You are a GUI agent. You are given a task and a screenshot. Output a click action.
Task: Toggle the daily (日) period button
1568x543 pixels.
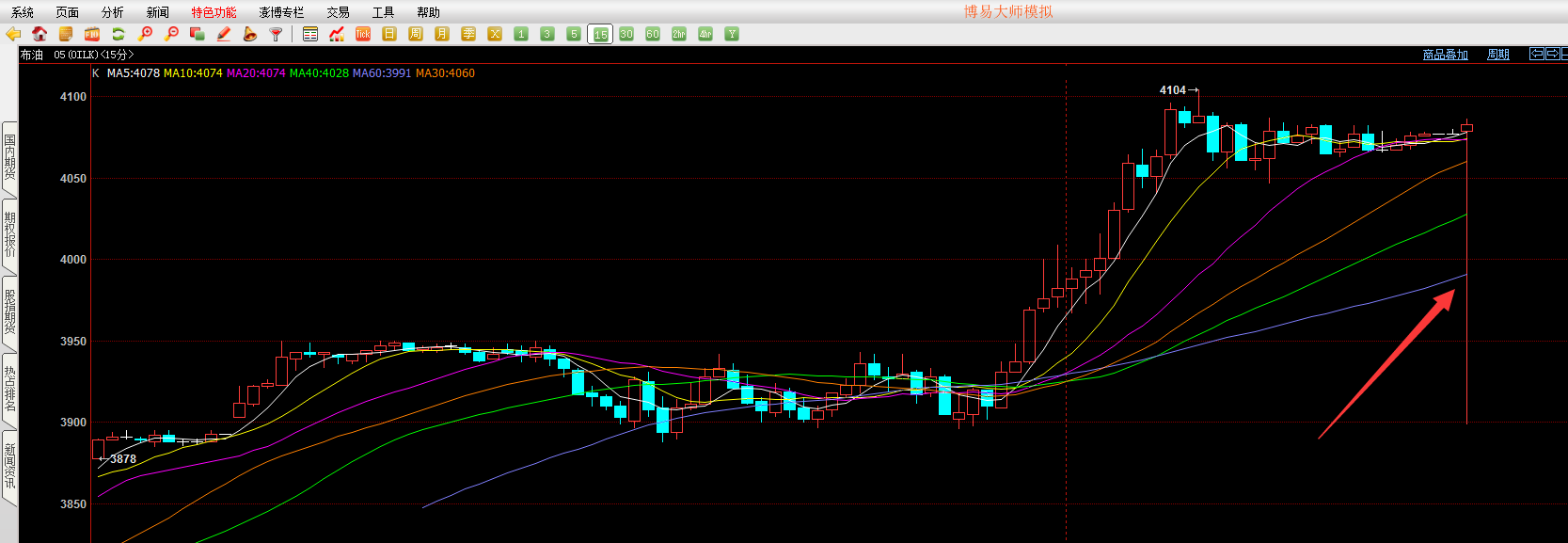click(389, 34)
